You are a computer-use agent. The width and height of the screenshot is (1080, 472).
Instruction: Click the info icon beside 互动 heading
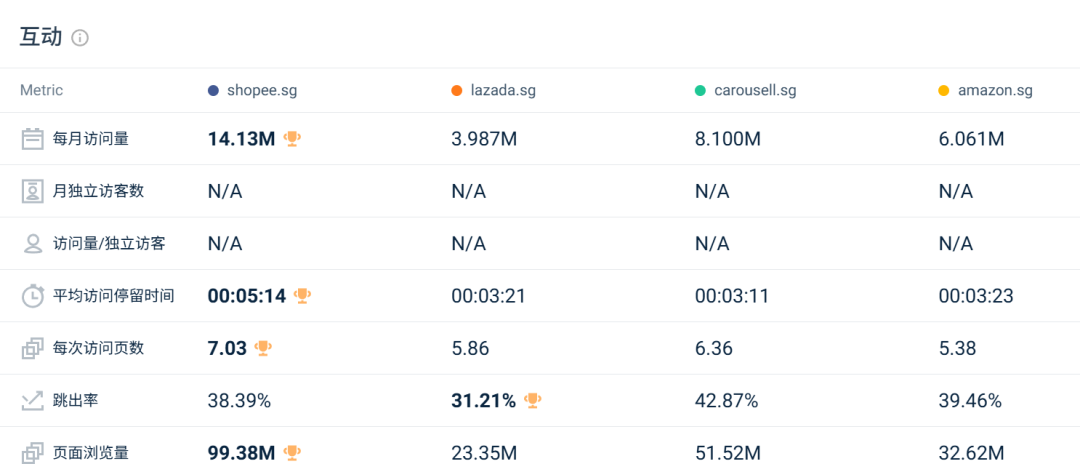(80, 38)
